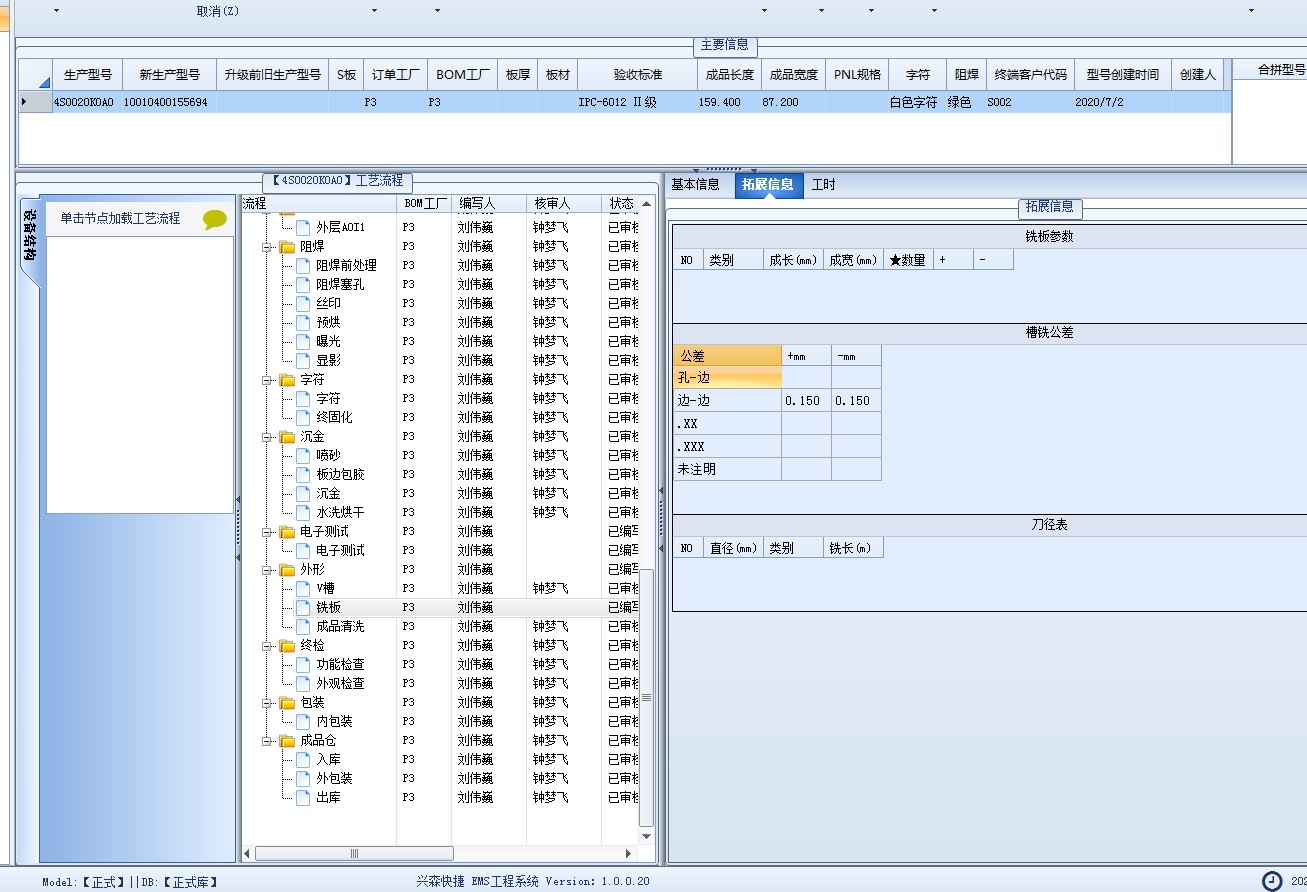The height and width of the screenshot is (892, 1307).
Task: Collapse the 电子测试 folder node
Action: tap(268, 532)
